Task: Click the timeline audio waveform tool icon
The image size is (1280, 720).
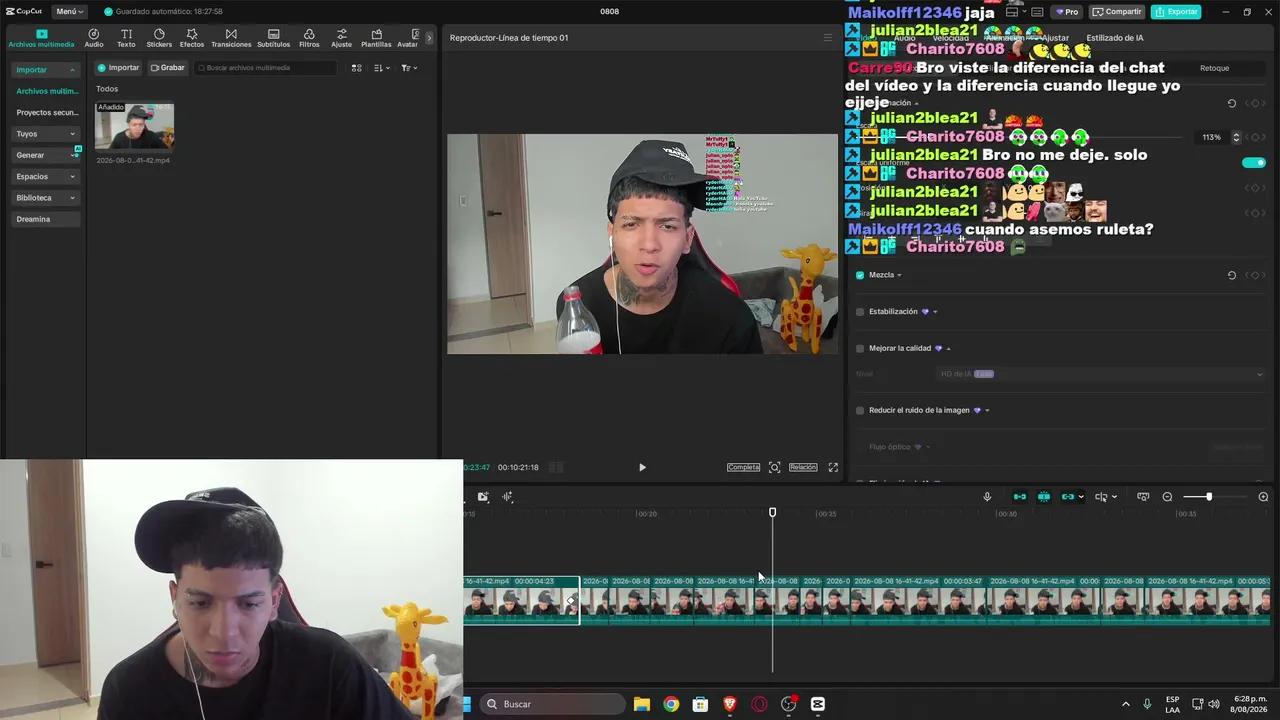Action: tap(507, 497)
